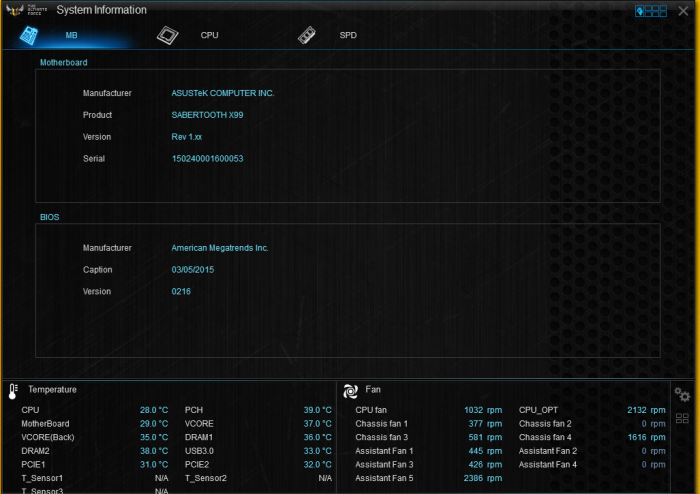
Task: Click the VCORE(Back) 35.0 °C reading
Action: tap(154, 437)
